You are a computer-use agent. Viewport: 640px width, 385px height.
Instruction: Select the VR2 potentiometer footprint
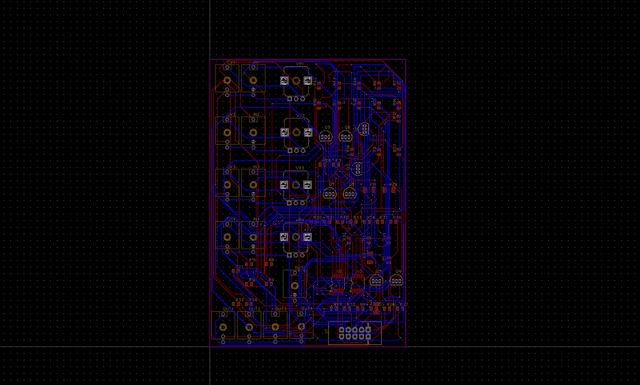tap(296, 134)
